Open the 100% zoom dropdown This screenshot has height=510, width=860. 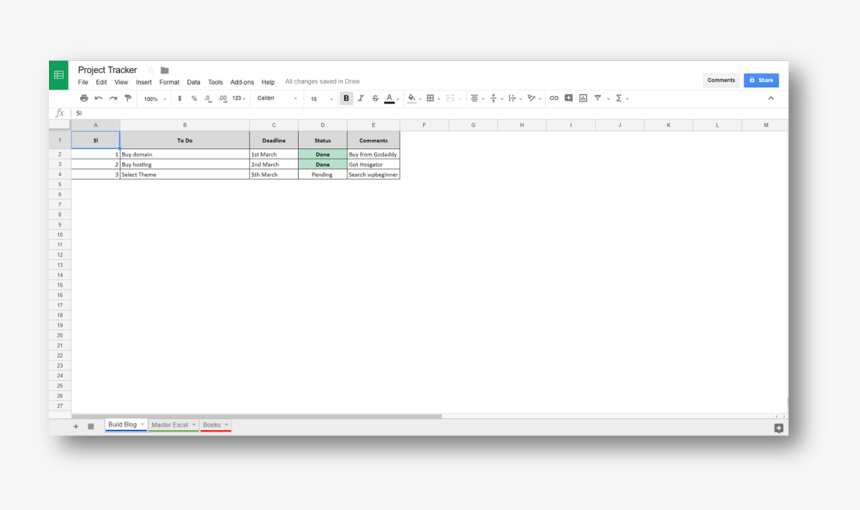[155, 99]
